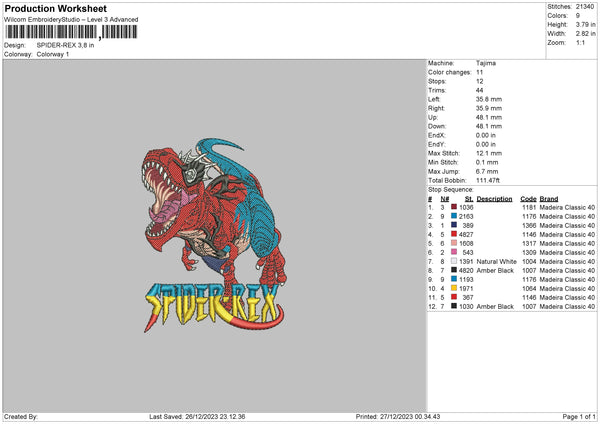Click the 'Last Saved: 26/12/2023' footer text
Screen dimensions: 600x424
[197, 417]
